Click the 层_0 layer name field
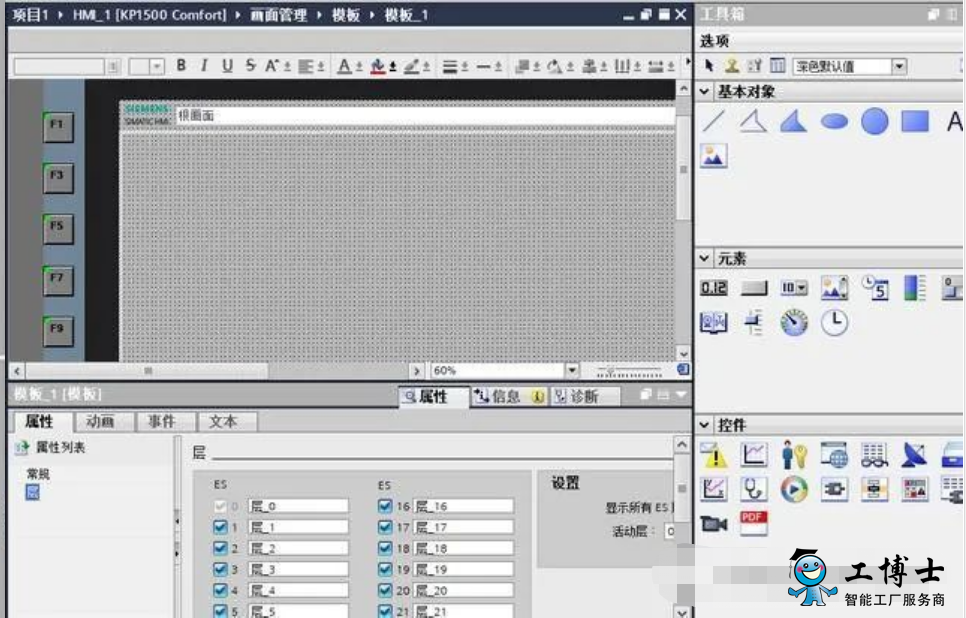This screenshot has height=618, width=966. coord(298,506)
